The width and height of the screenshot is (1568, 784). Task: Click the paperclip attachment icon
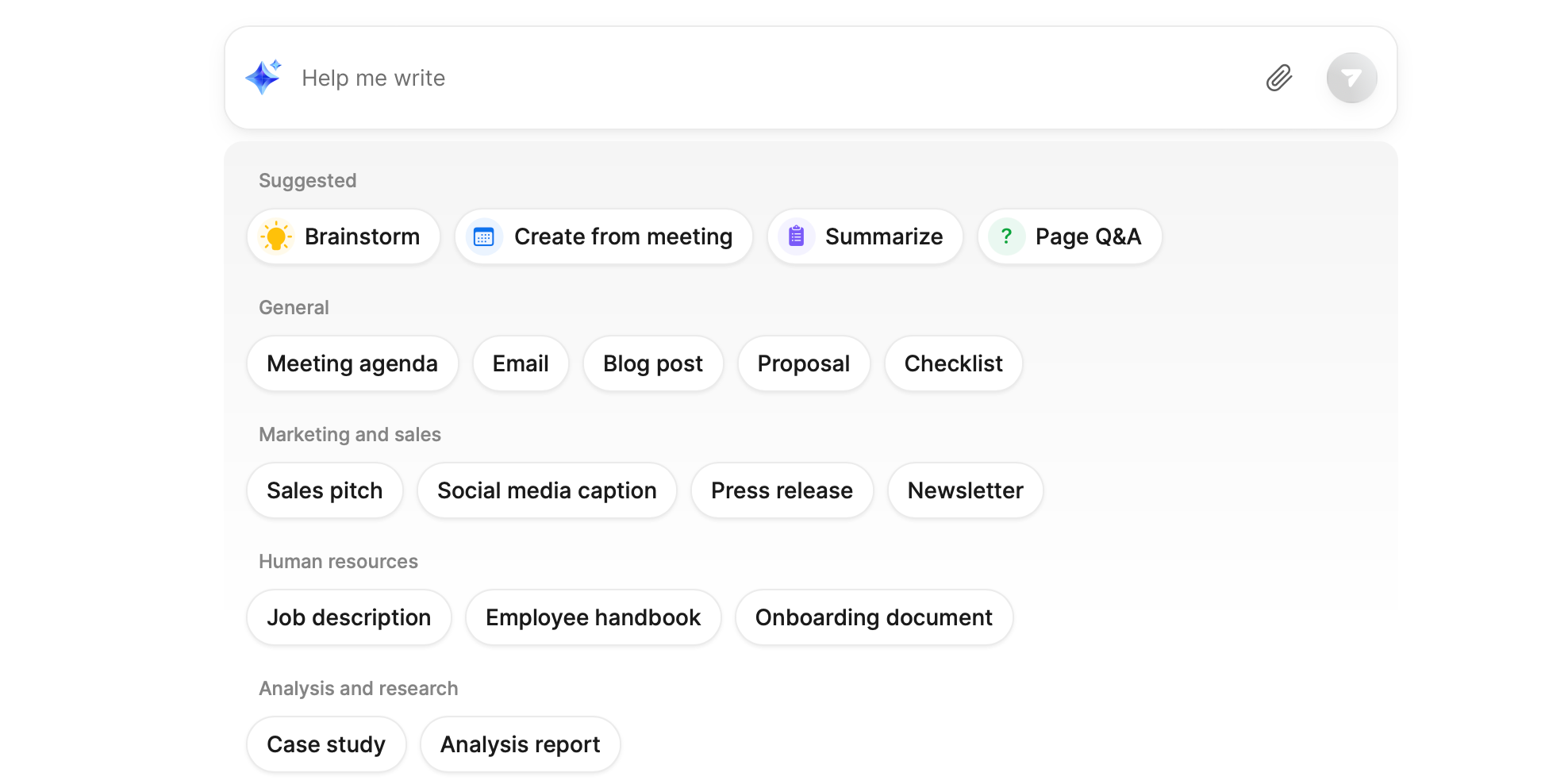tap(1278, 78)
